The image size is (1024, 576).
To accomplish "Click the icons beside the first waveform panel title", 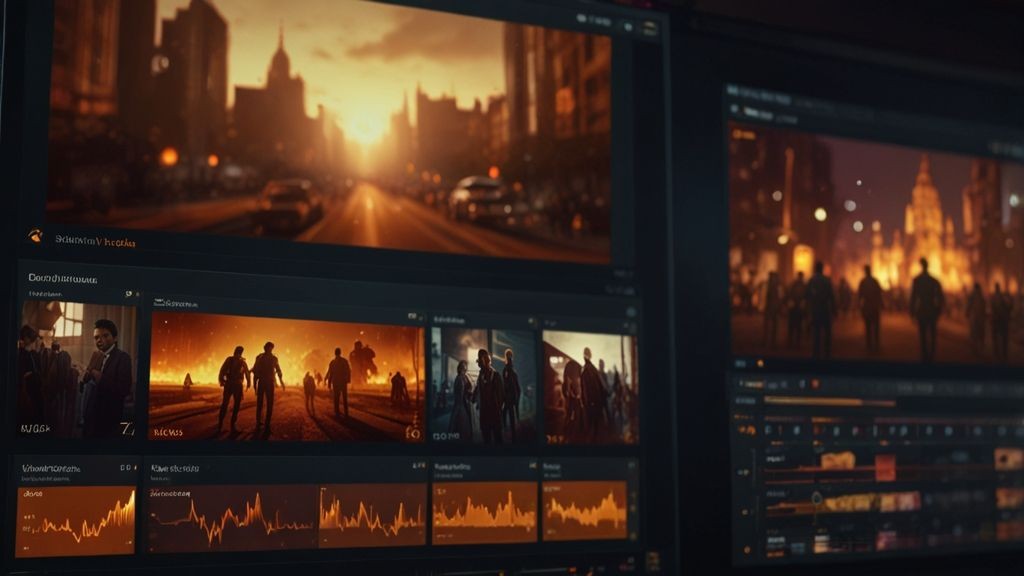I will pos(128,468).
